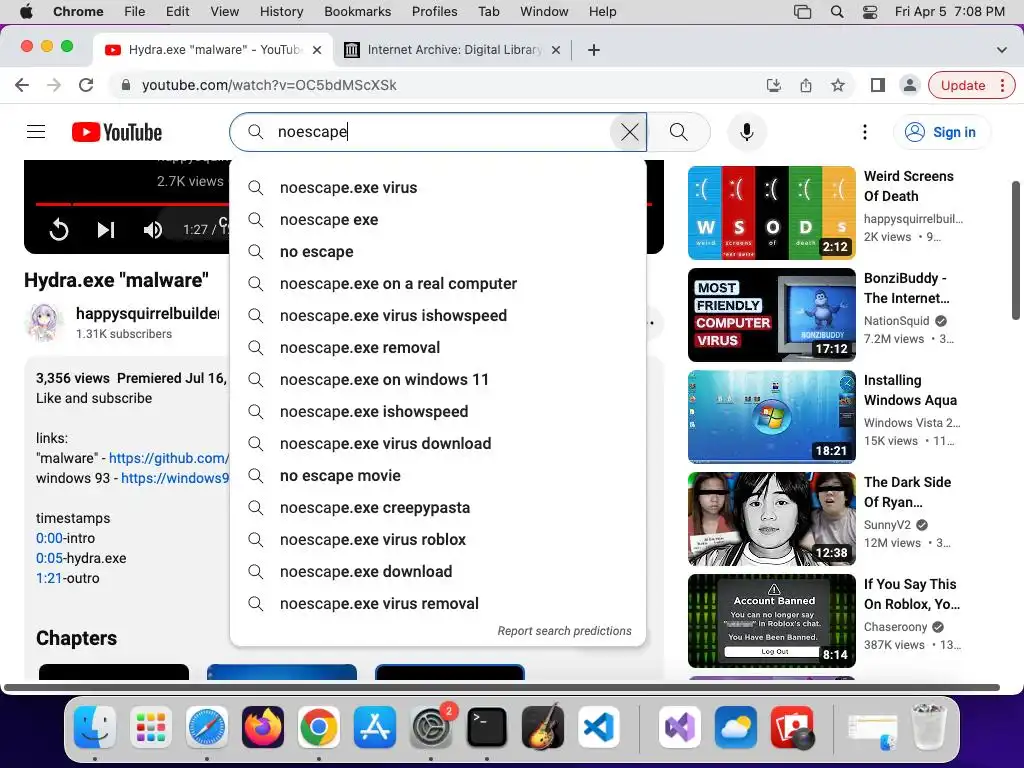Choose suggestion "noescape exe"
1024x768 pixels.
tap(438, 219)
